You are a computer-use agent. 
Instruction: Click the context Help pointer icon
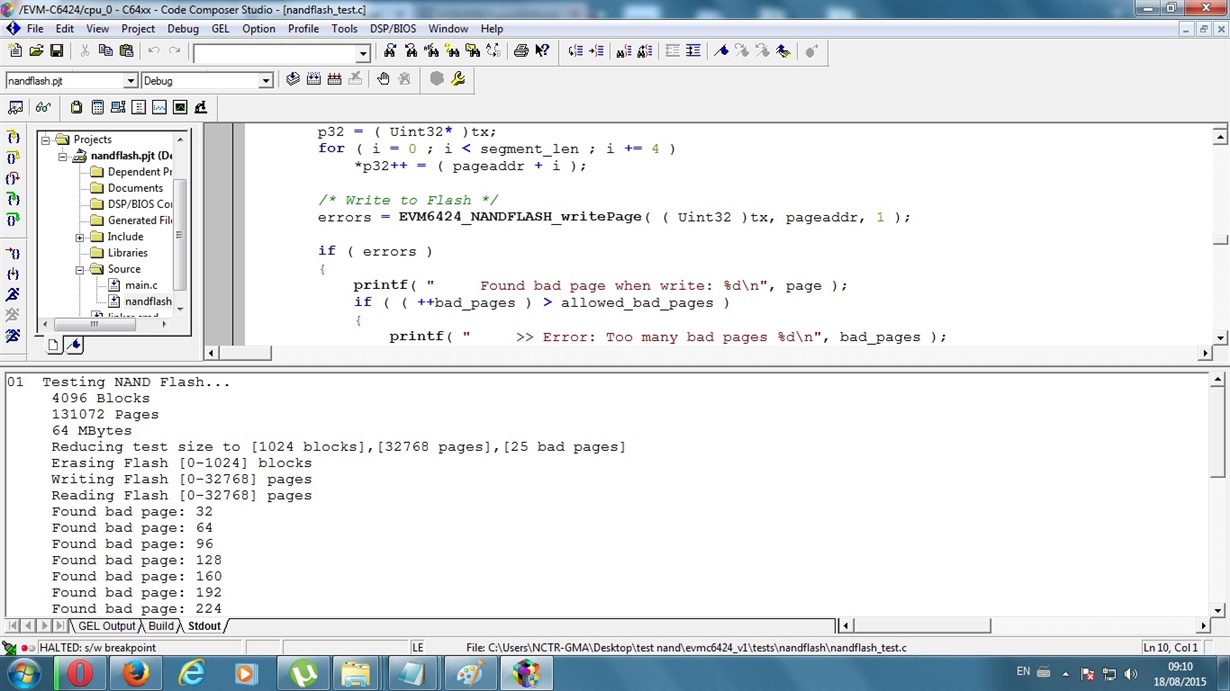tap(542, 51)
